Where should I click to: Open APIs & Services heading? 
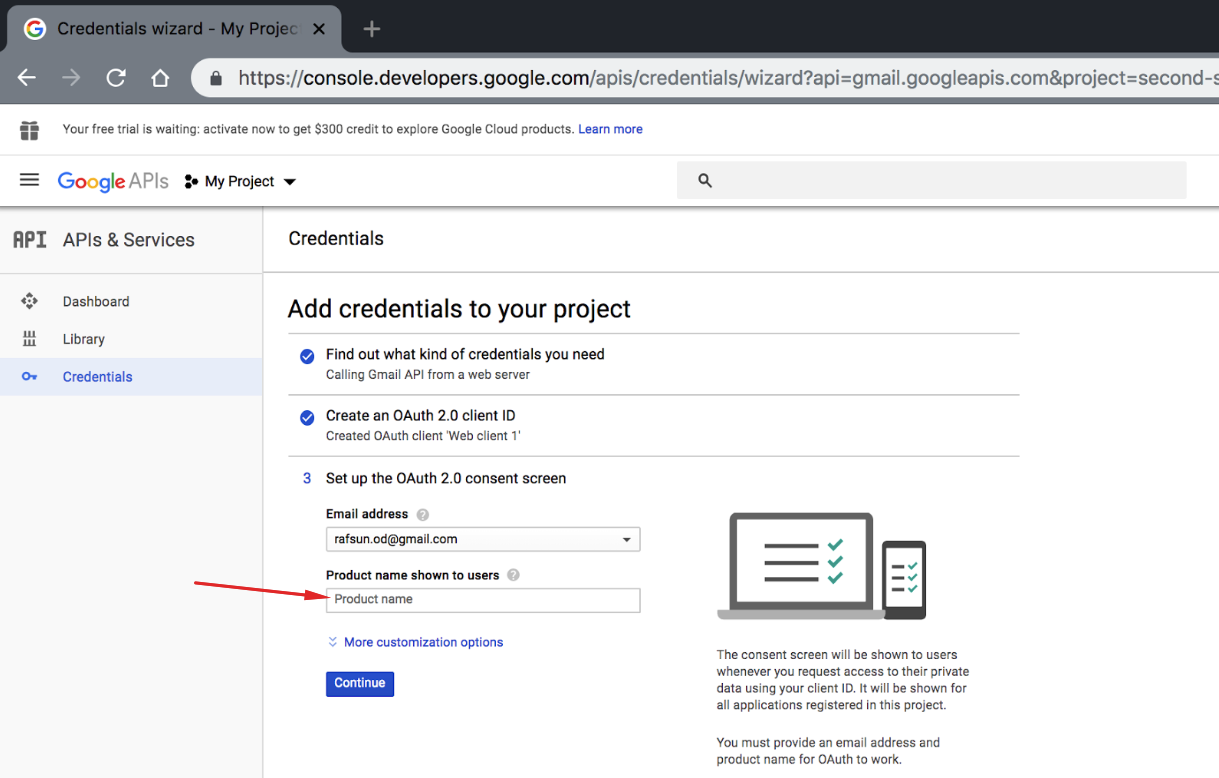point(129,240)
